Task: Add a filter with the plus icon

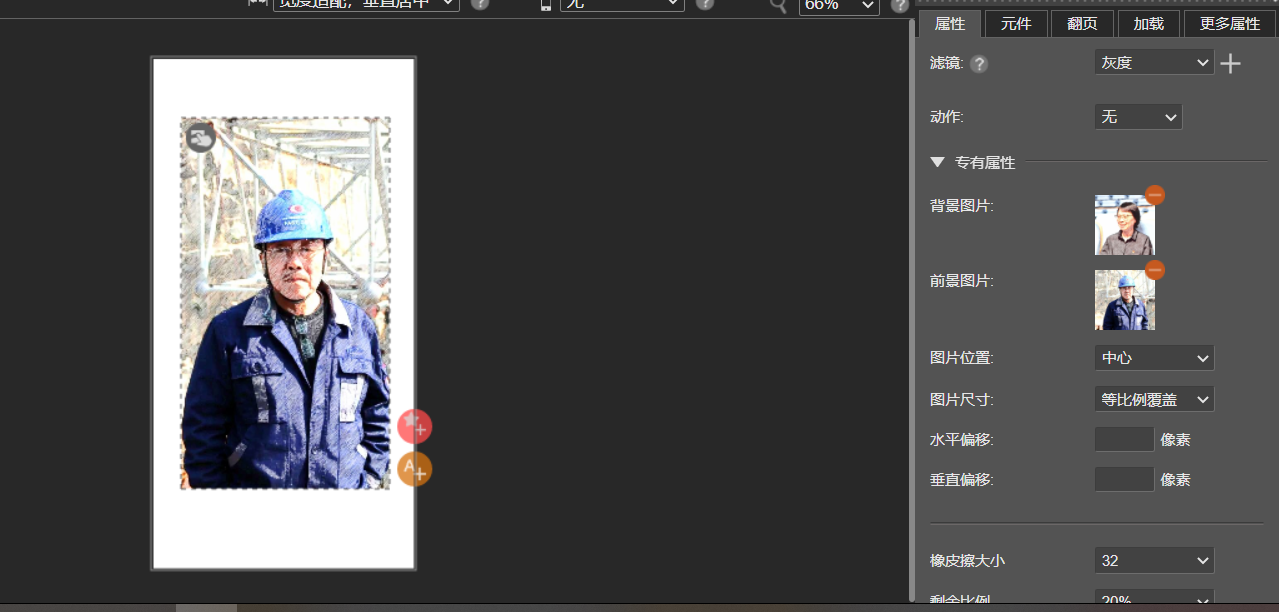Action: [x=1231, y=64]
